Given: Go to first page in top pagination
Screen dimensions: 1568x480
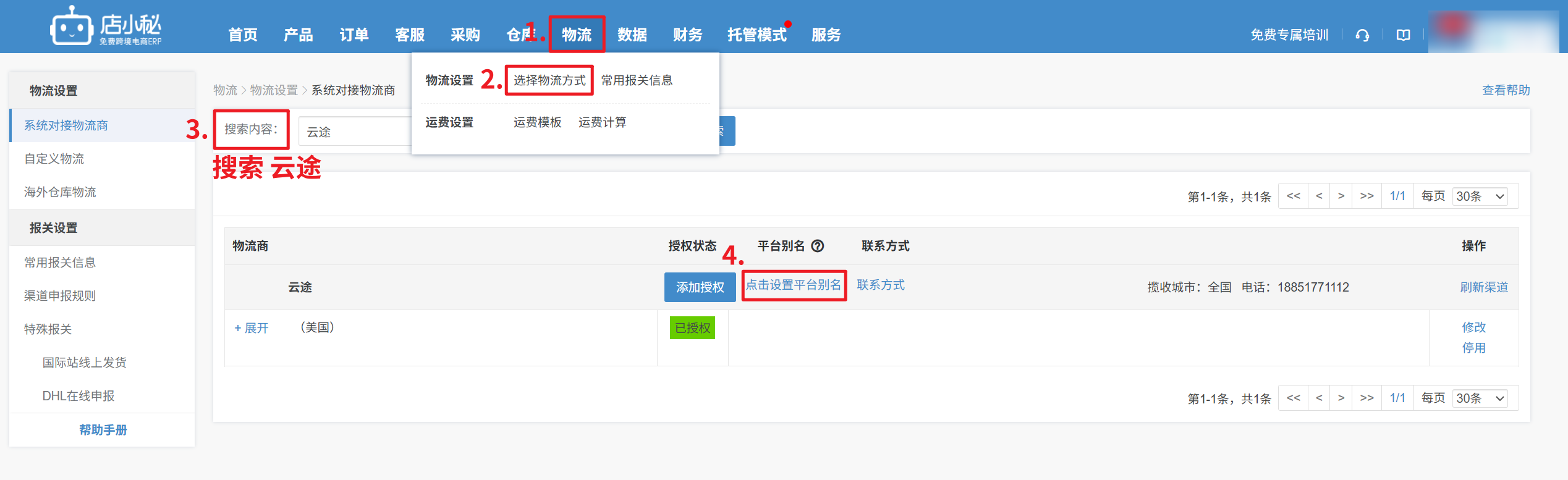Looking at the screenshot, I should [x=1293, y=196].
